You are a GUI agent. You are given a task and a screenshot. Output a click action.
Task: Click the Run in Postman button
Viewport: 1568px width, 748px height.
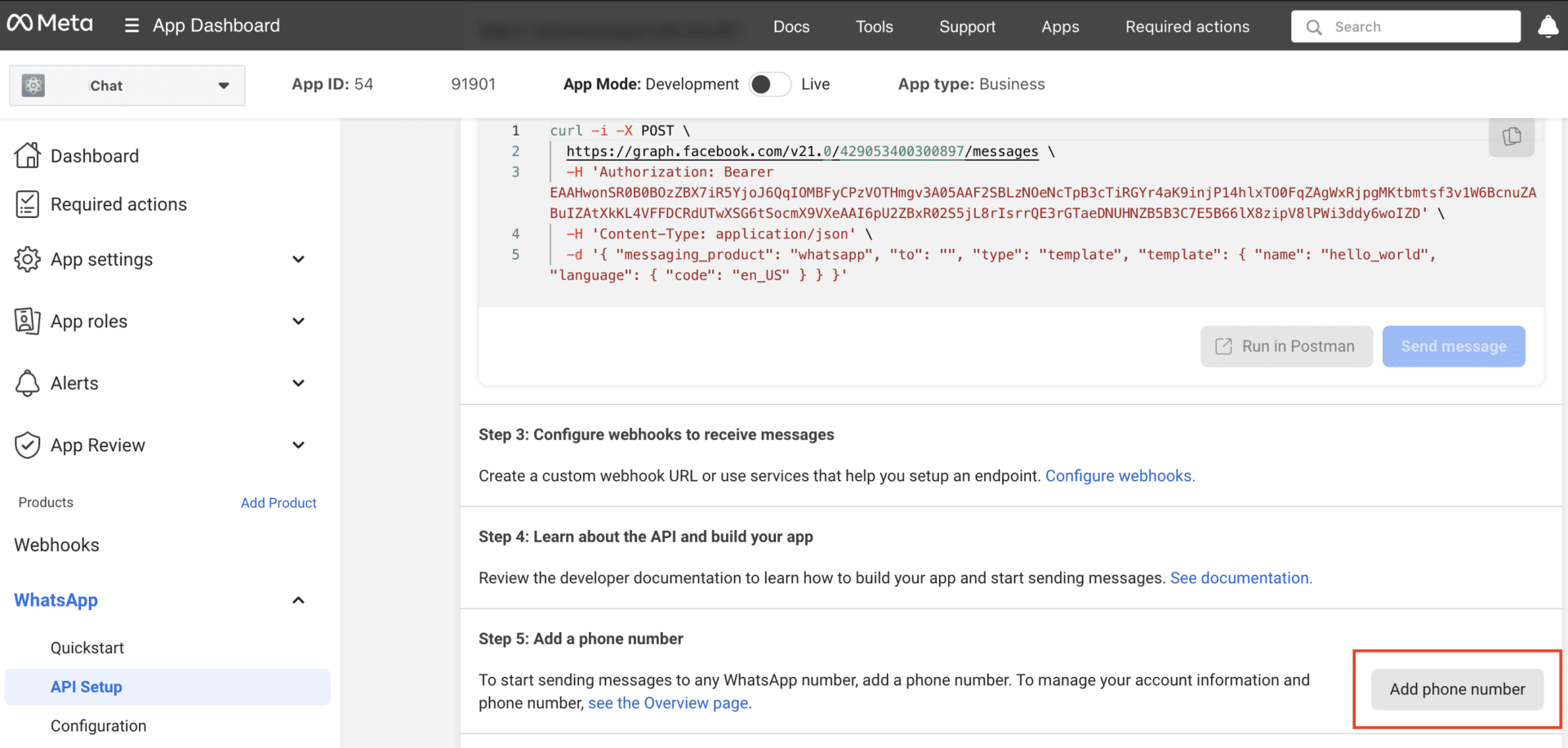click(1285, 346)
